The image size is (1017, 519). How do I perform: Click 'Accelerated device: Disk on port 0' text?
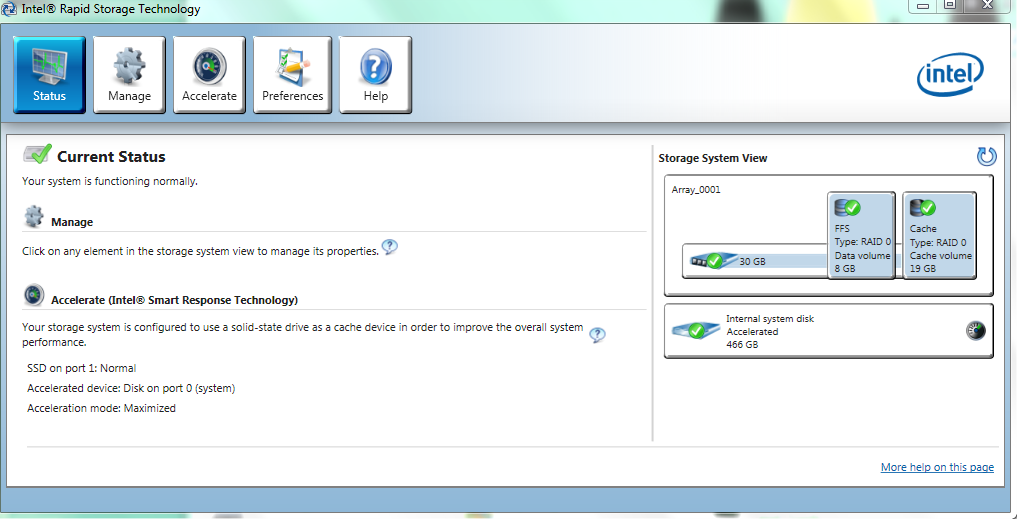(x=131, y=389)
